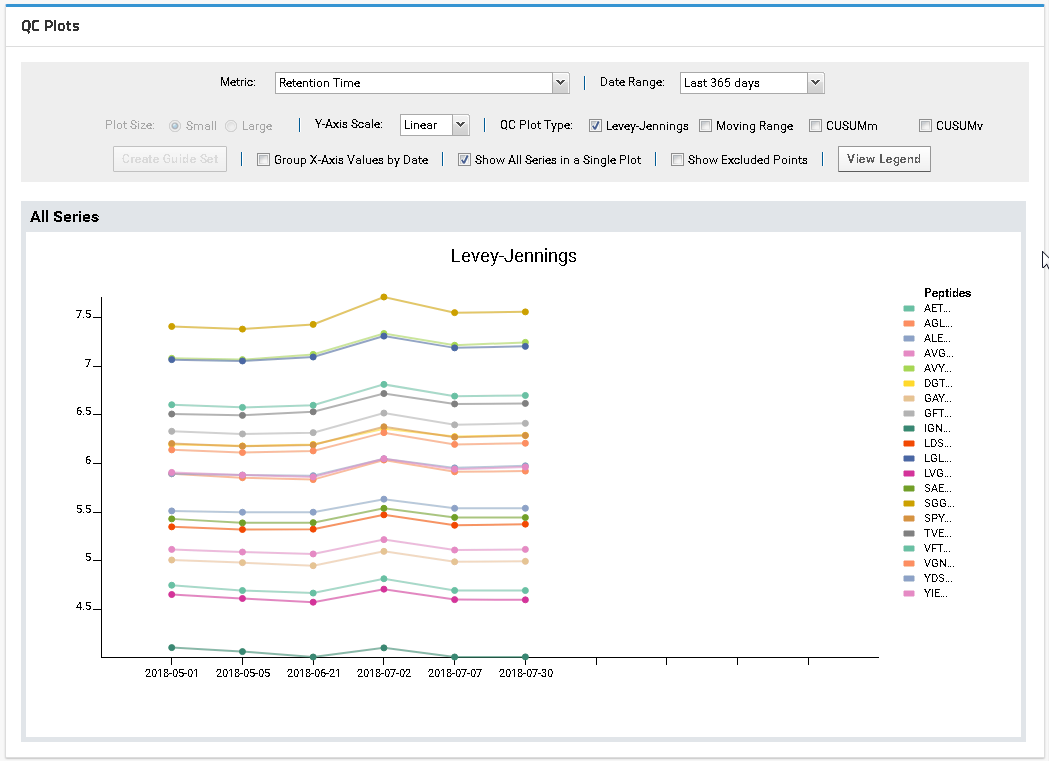Expand the Date Range dropdown
This screenshot has height=761, width=1049.
(815, 83)
